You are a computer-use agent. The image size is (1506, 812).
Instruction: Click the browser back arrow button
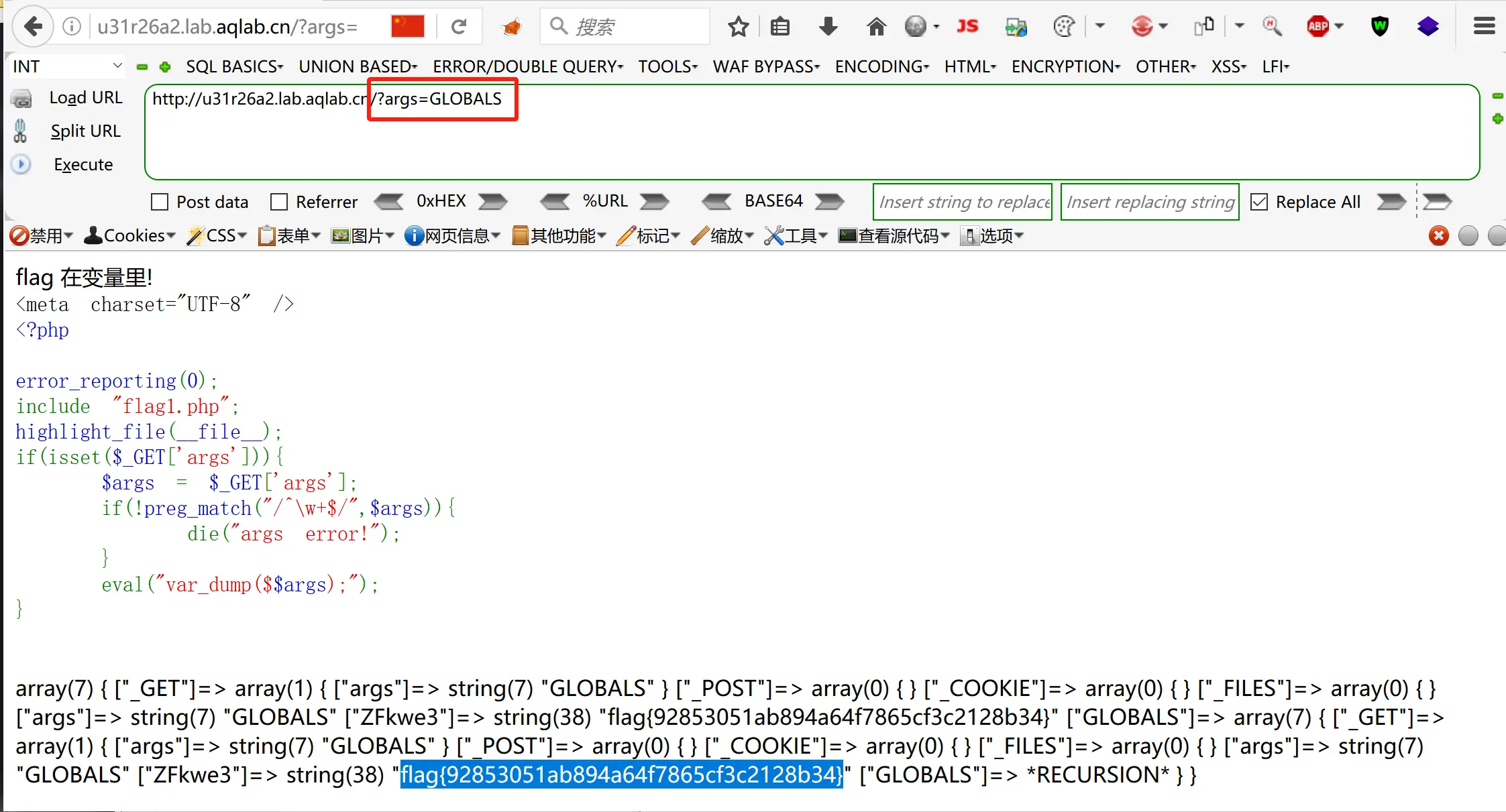(32, 27)
